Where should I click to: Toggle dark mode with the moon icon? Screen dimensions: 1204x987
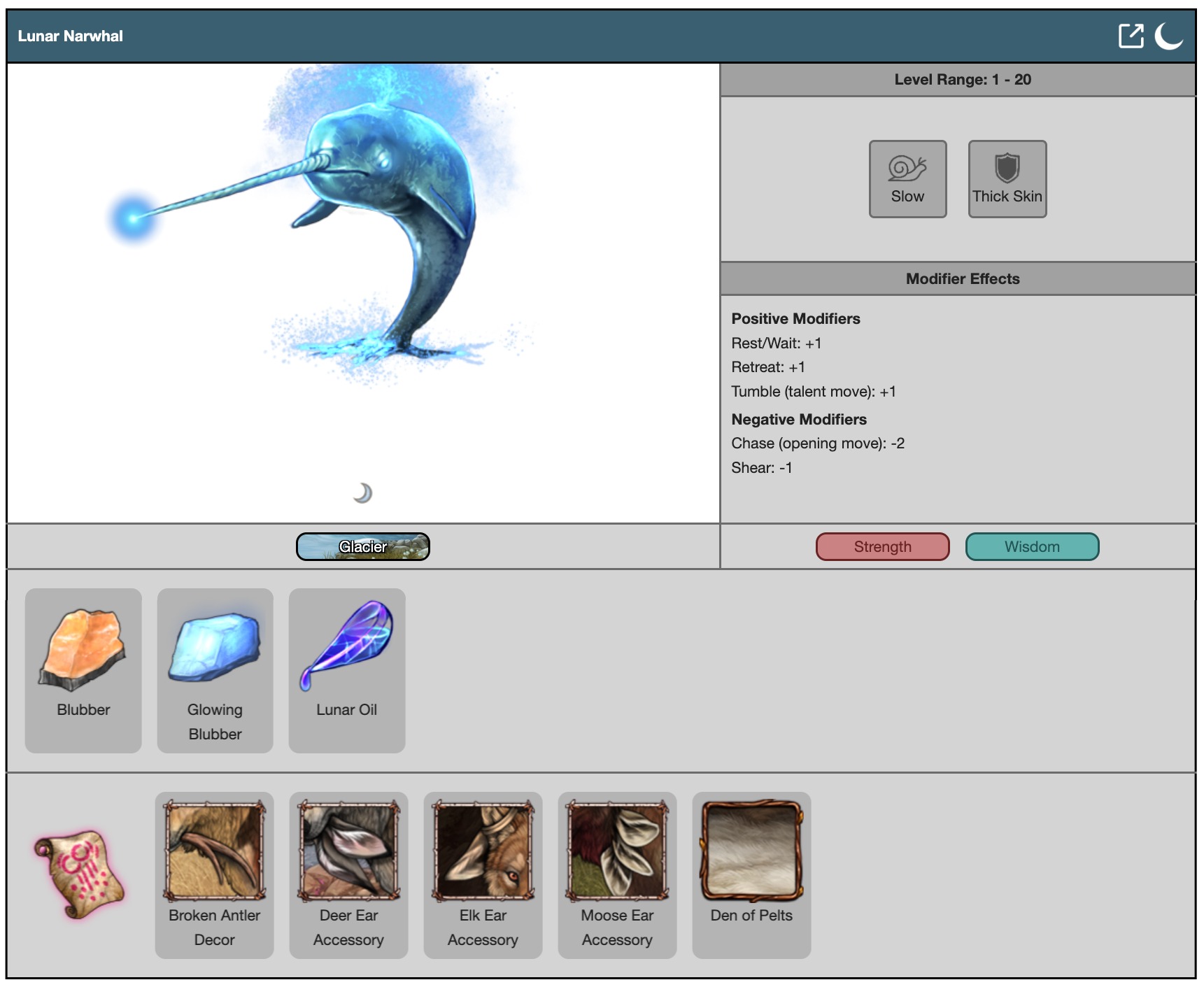pyautogui.click(x=1168, y=36)
